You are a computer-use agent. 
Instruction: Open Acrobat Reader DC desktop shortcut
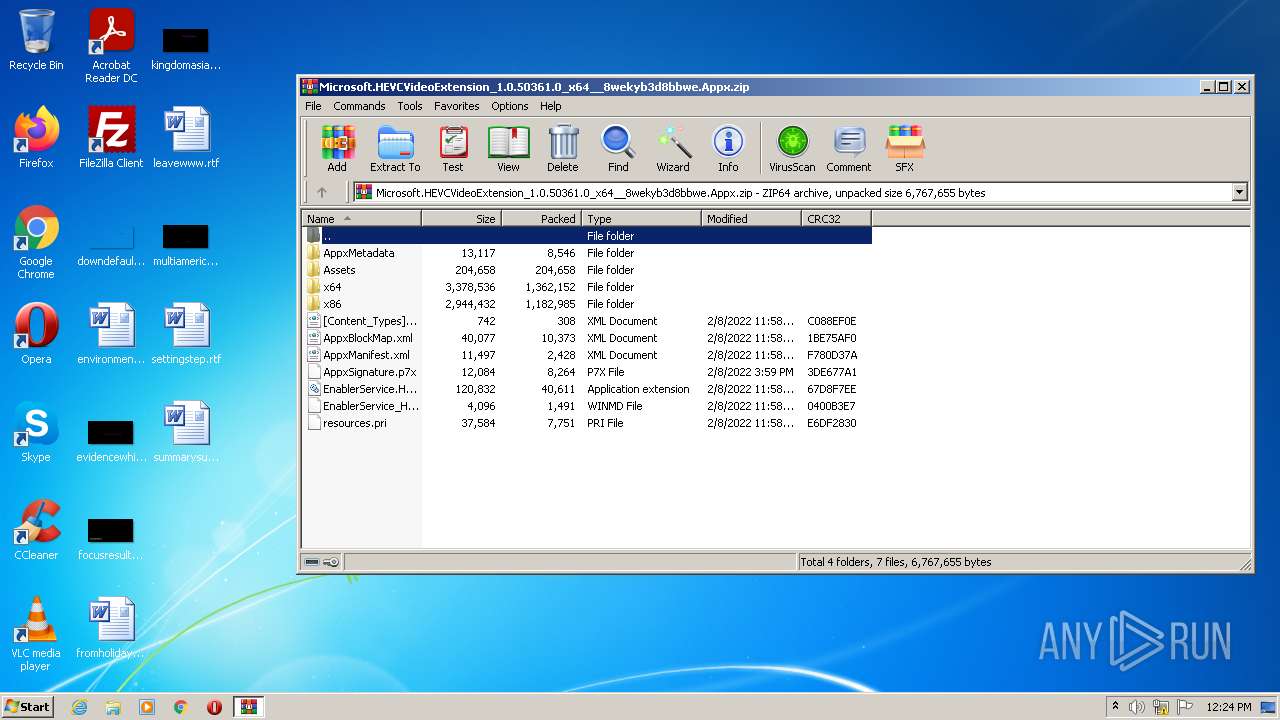(x=111, y=46)
